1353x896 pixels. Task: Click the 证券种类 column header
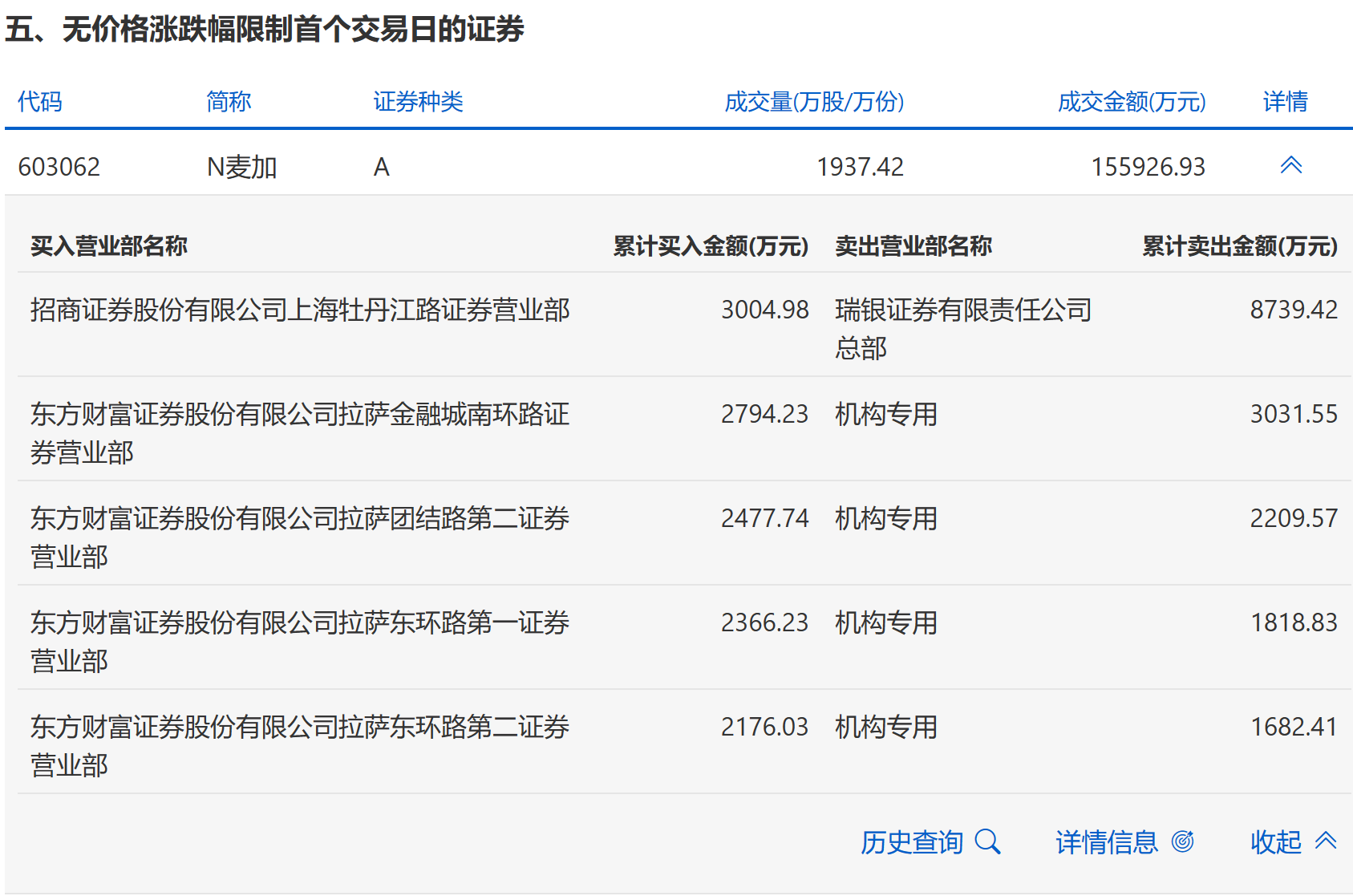point(418,102)
